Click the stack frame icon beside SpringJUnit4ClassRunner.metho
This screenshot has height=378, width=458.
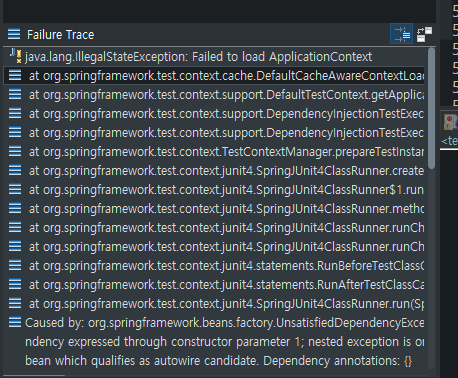point(15,208)
